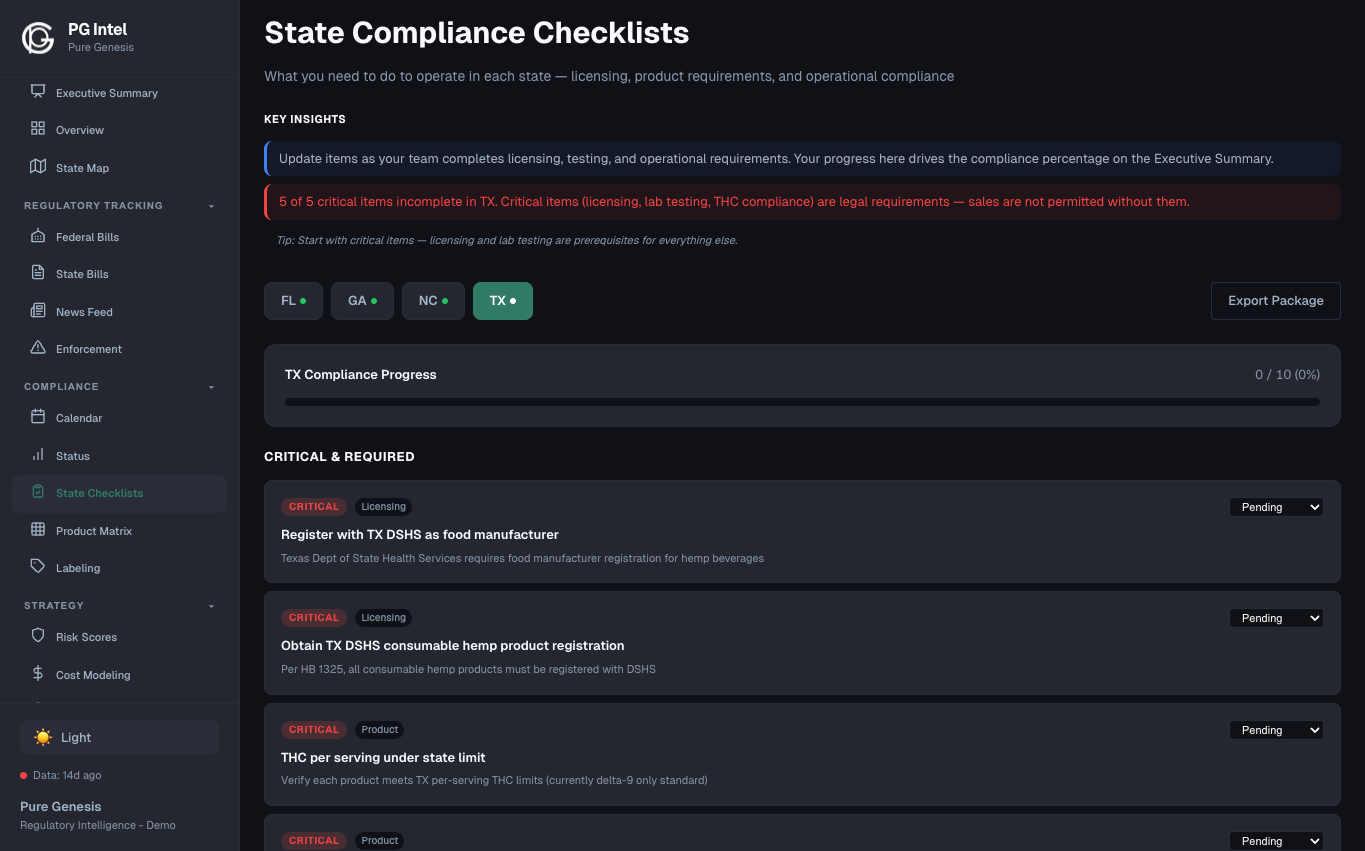The image size is (1365, 851).
Task: View the News Feed
Action: (84, 311)
